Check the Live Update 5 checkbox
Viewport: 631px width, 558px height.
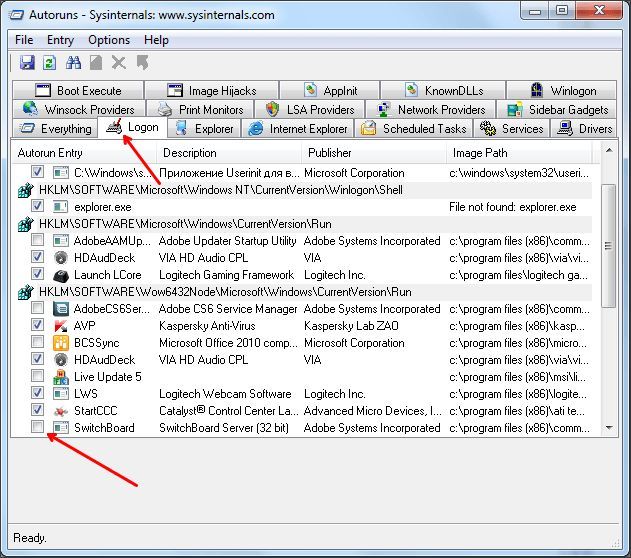[37, 376]
